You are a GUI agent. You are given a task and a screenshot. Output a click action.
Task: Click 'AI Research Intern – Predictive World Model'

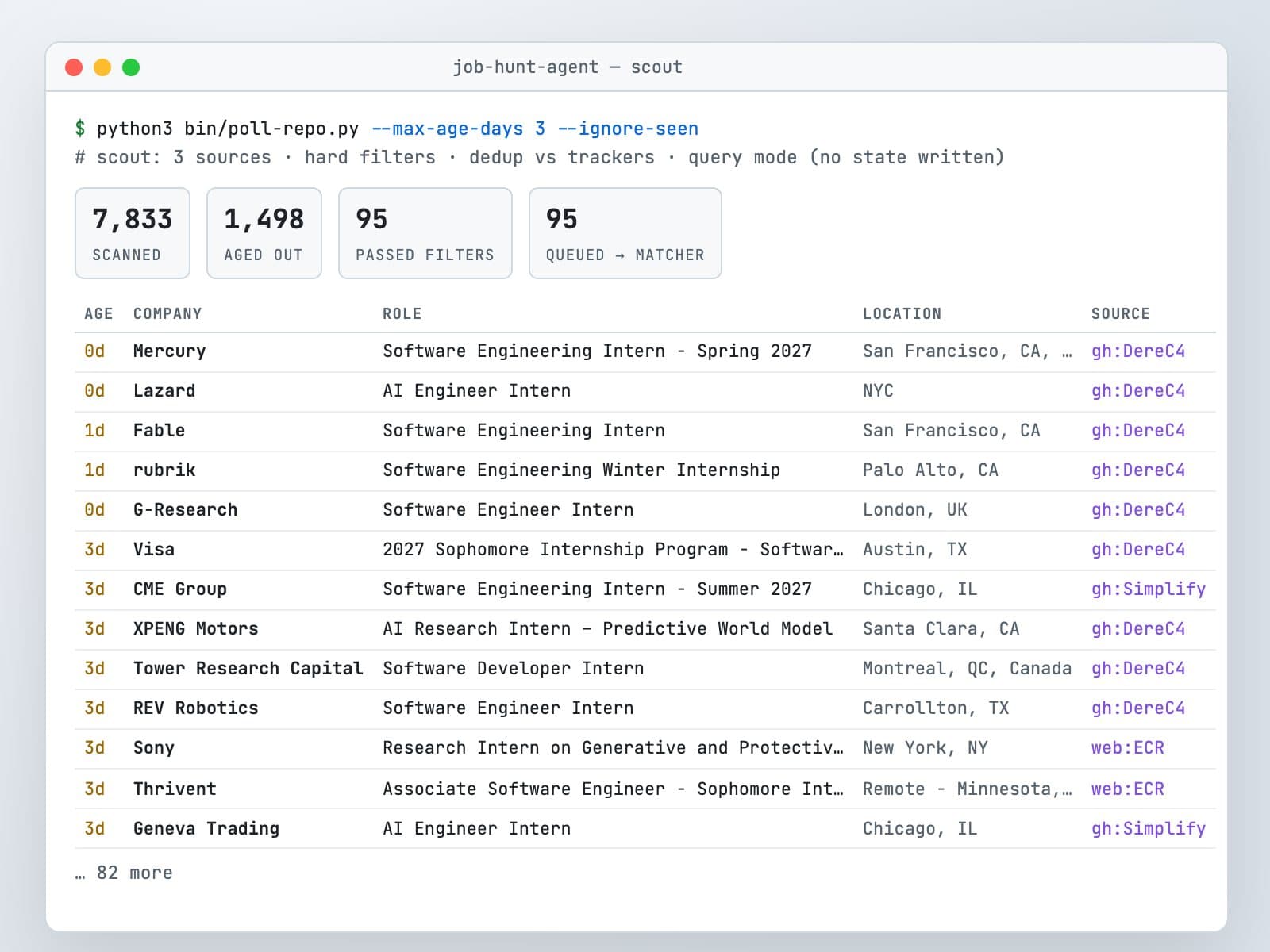(607, 629)
